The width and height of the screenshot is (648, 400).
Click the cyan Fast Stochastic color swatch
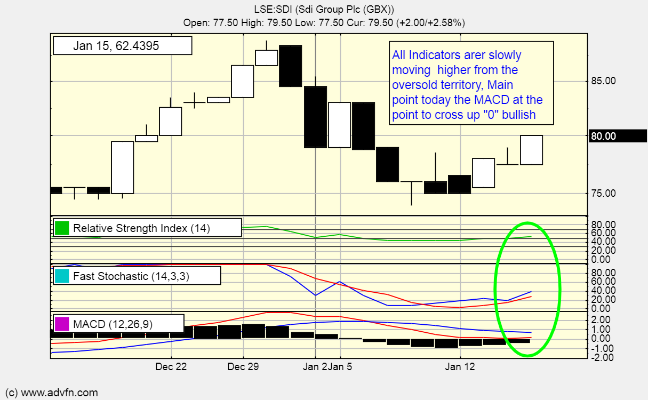click(62, 276)
